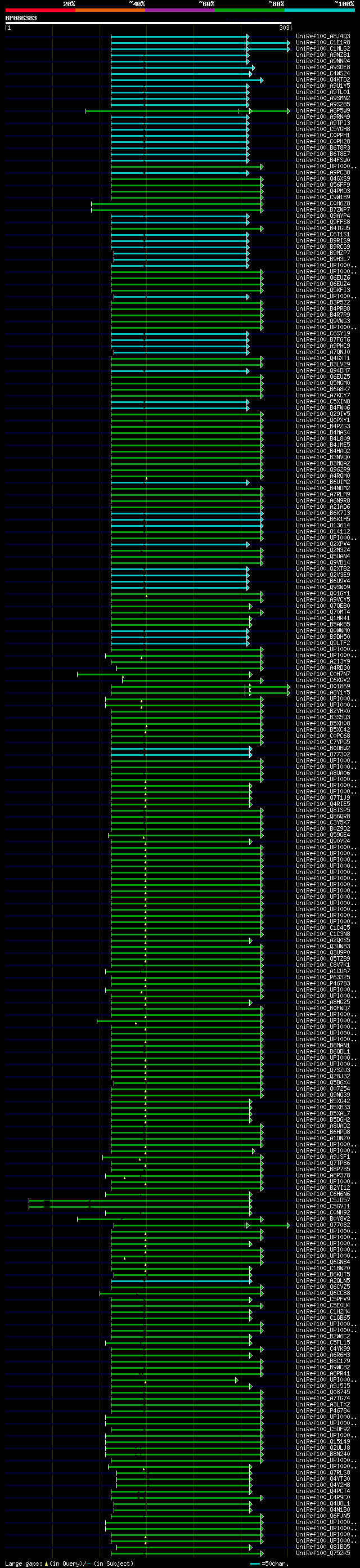Select UniRef100_Q9SW09 label
The image size is (360, 1568).
323,588
